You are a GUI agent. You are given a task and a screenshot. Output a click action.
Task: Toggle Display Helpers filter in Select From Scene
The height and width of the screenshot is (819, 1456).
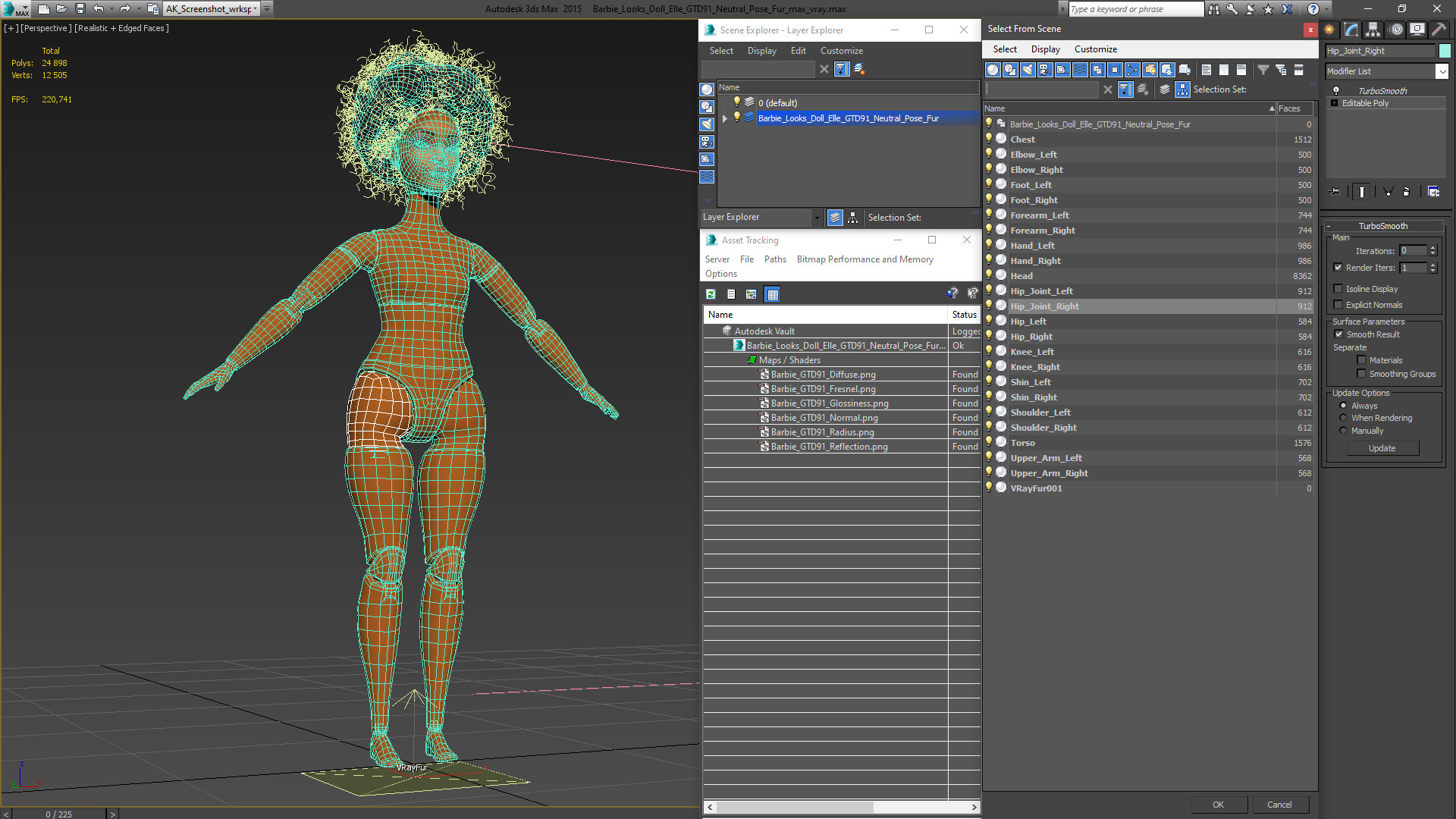pyautogui.click(x=1062, y=70)
